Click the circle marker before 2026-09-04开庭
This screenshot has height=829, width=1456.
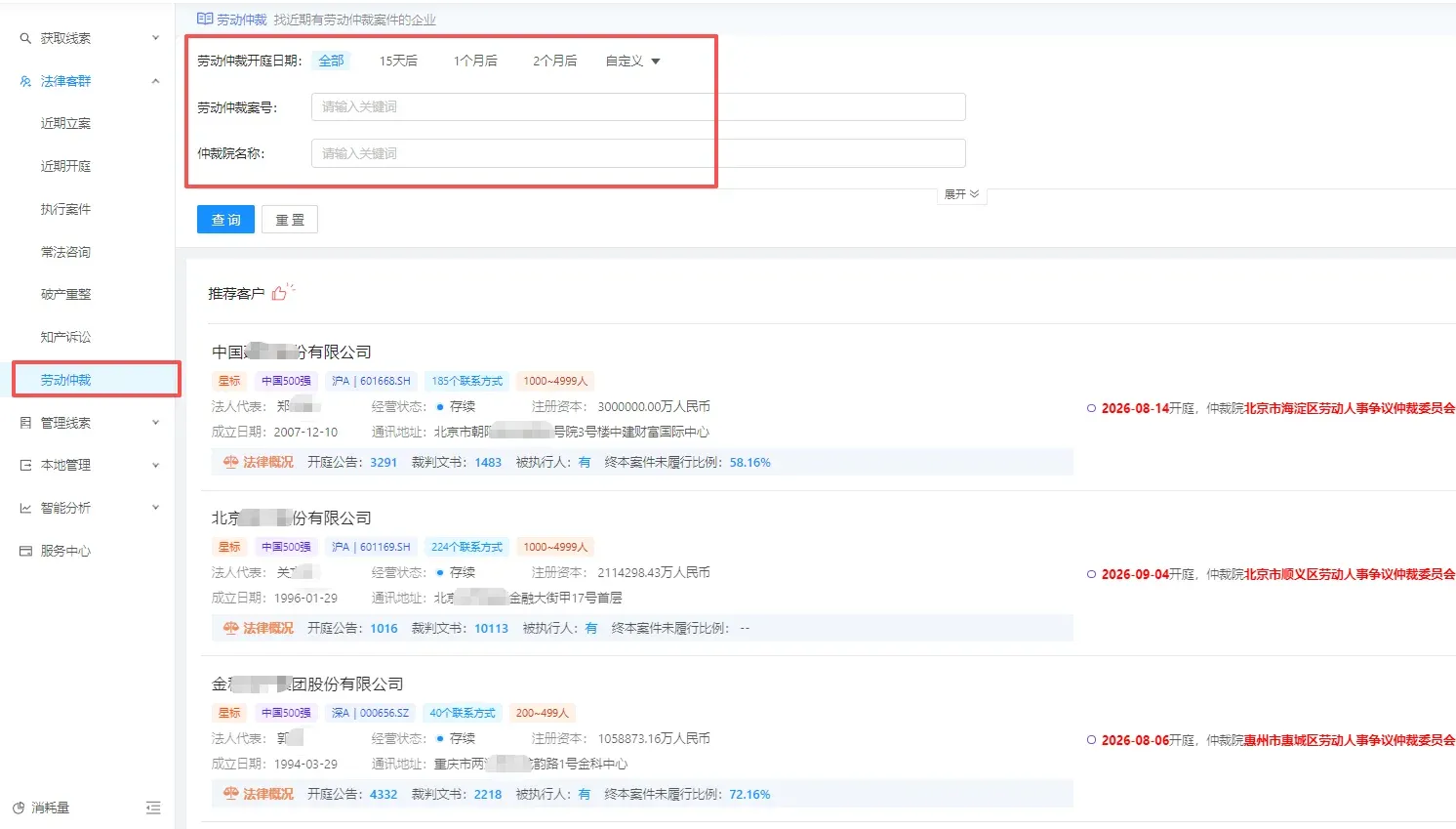pos(1091,574)
